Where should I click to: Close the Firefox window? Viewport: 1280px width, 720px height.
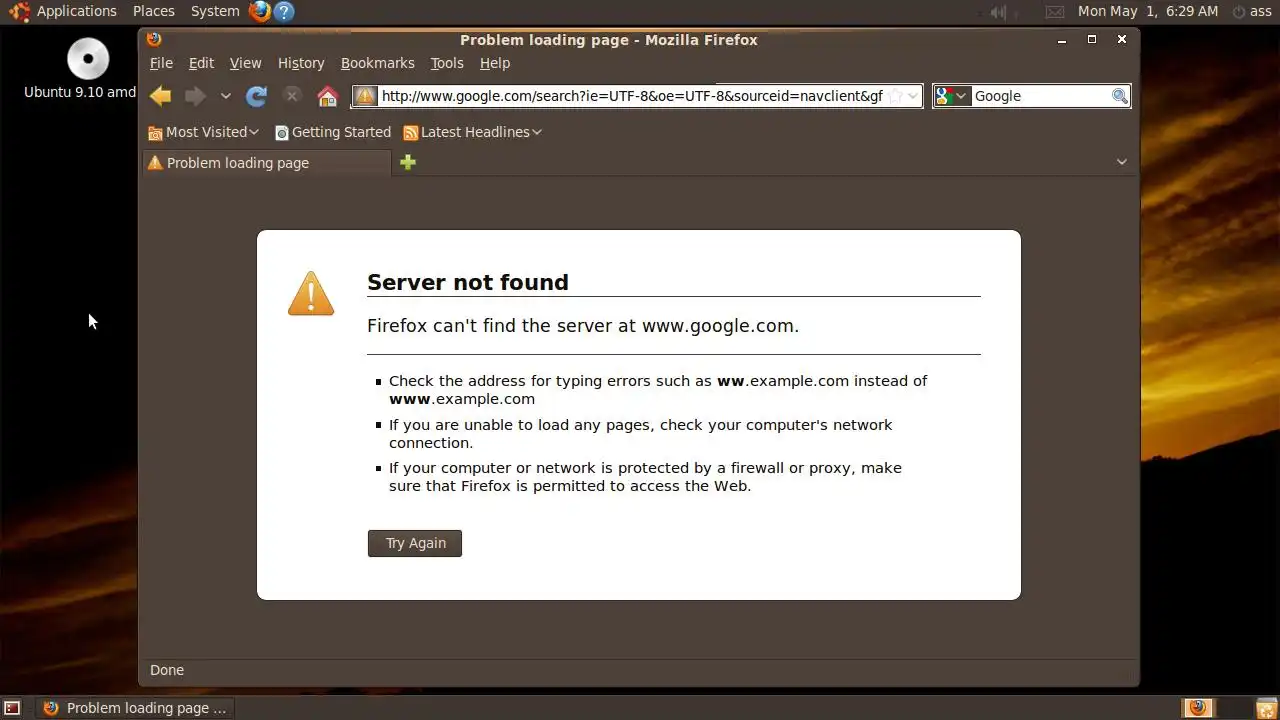tap(1122, 39)
